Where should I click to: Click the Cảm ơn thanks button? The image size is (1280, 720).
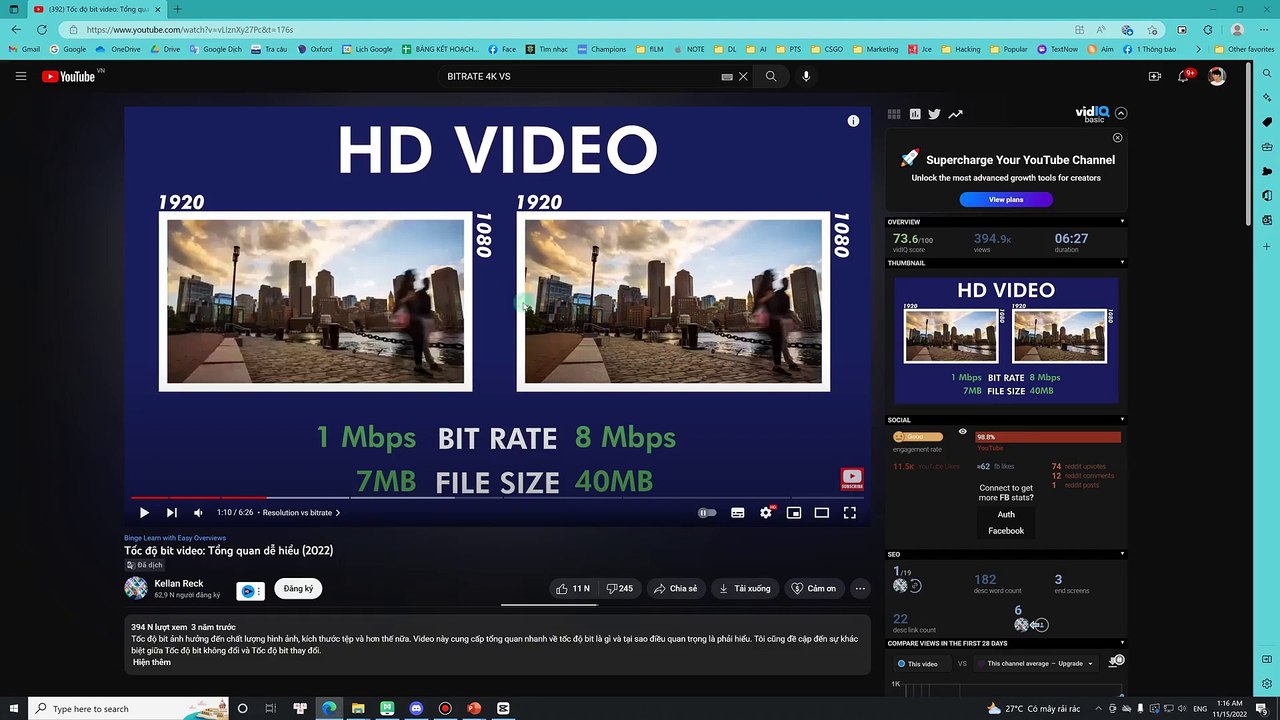pos(813,589)
